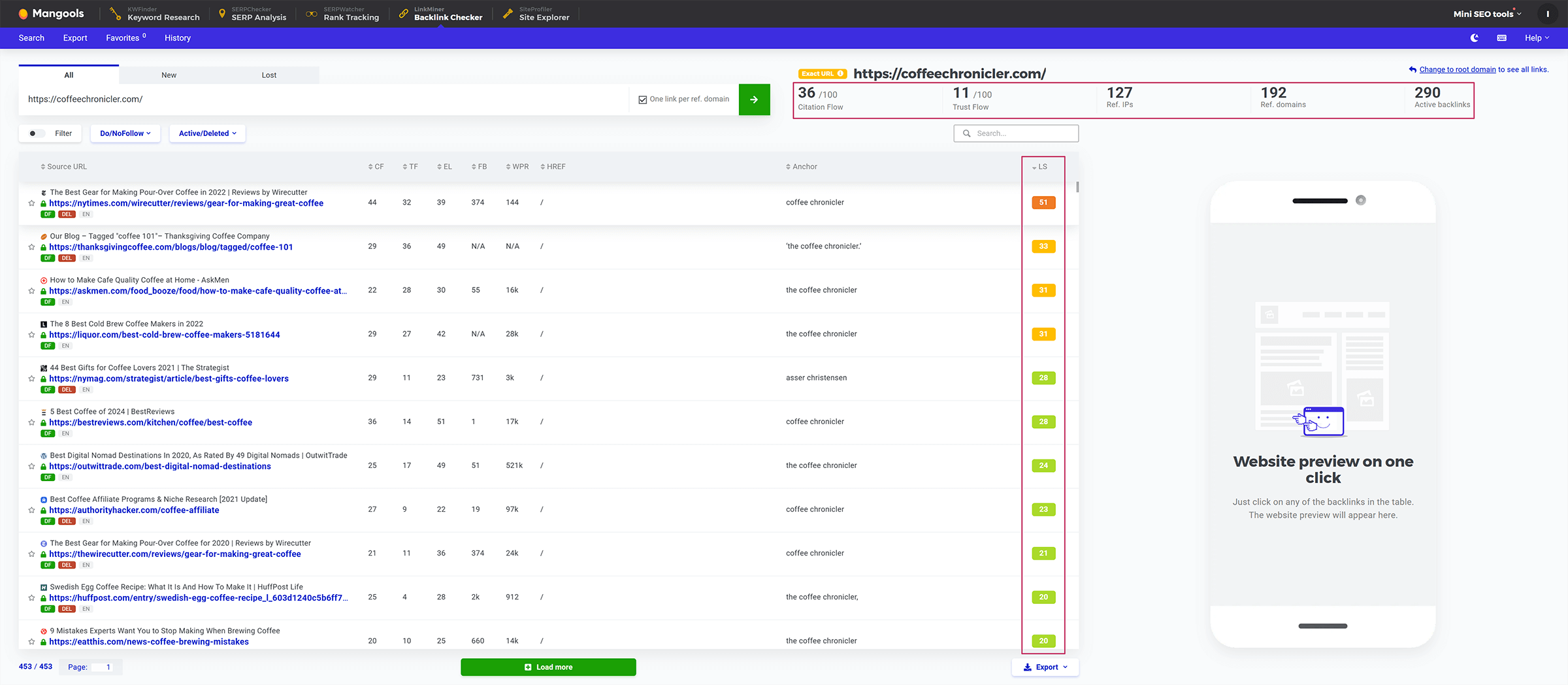Open Do/NoFollow dropdown

[x=125, y=133]
